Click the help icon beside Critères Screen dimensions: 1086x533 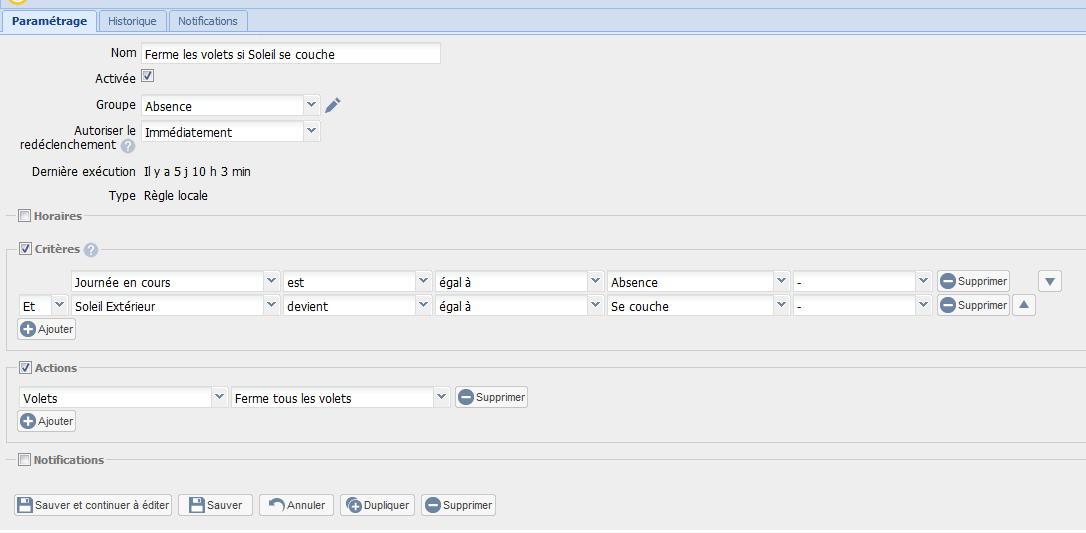[x=91, y=250]
